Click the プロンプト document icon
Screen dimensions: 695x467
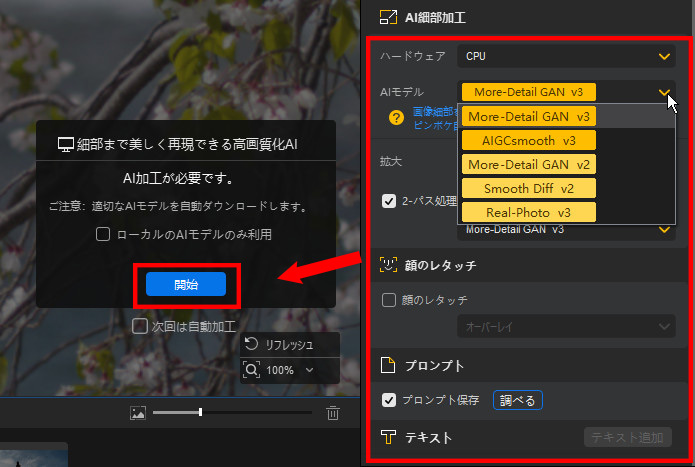coord(388,365)
